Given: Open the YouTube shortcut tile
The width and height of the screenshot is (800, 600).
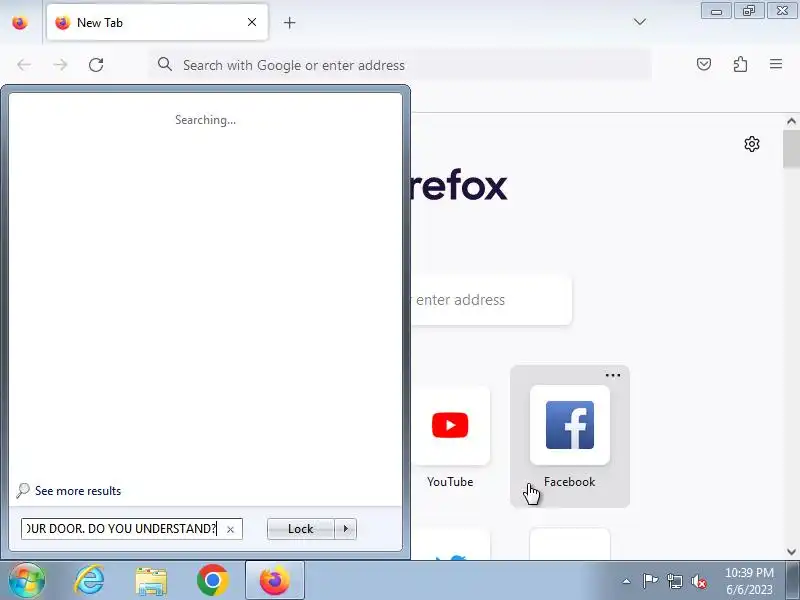Looking at the screenshot, I should pos(450,437).
